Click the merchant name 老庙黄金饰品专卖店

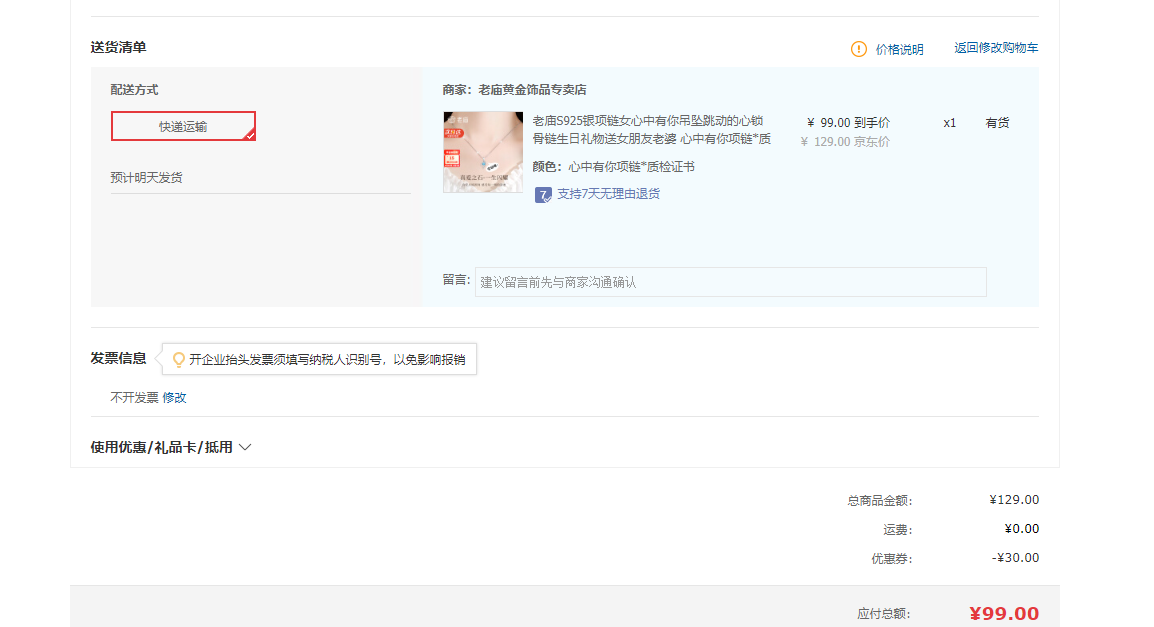tap(532, 90)
